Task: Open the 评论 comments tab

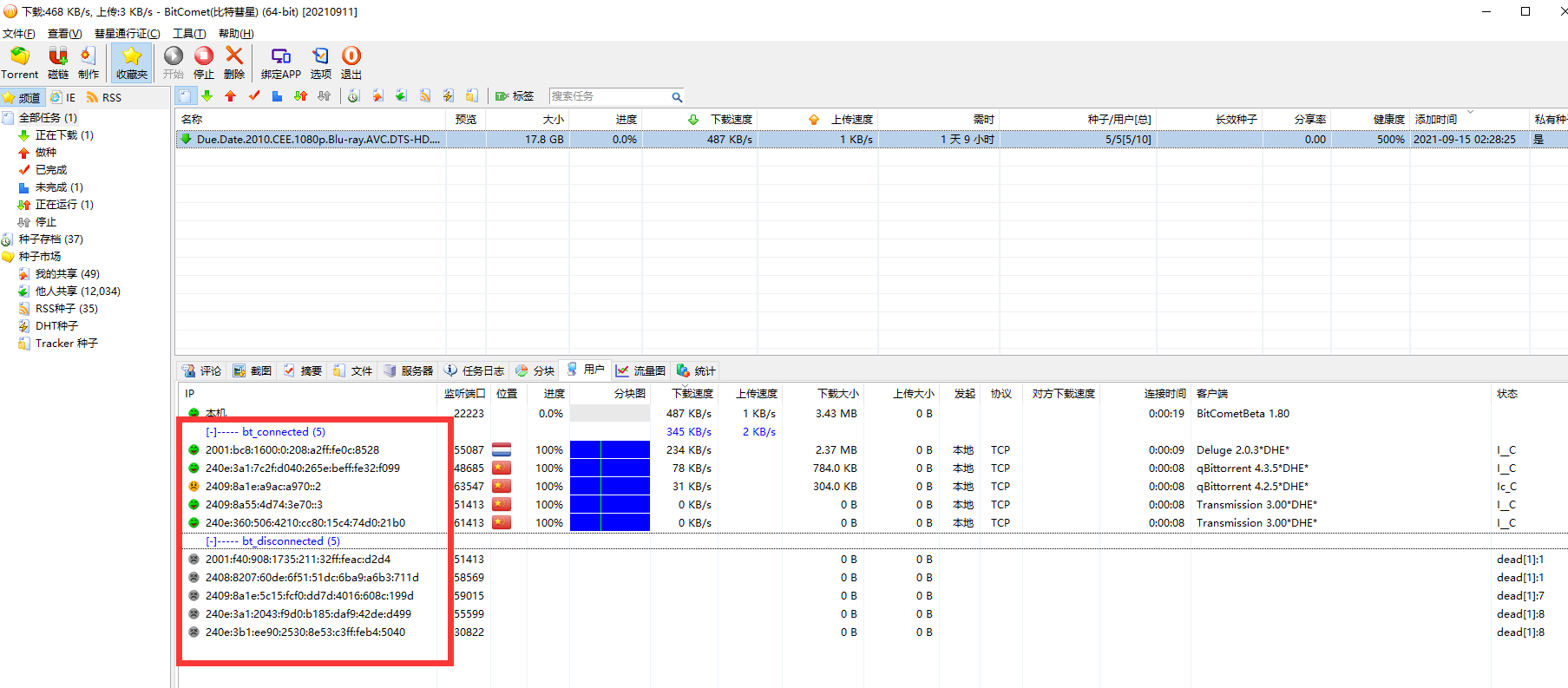Action: coord(201,371)
